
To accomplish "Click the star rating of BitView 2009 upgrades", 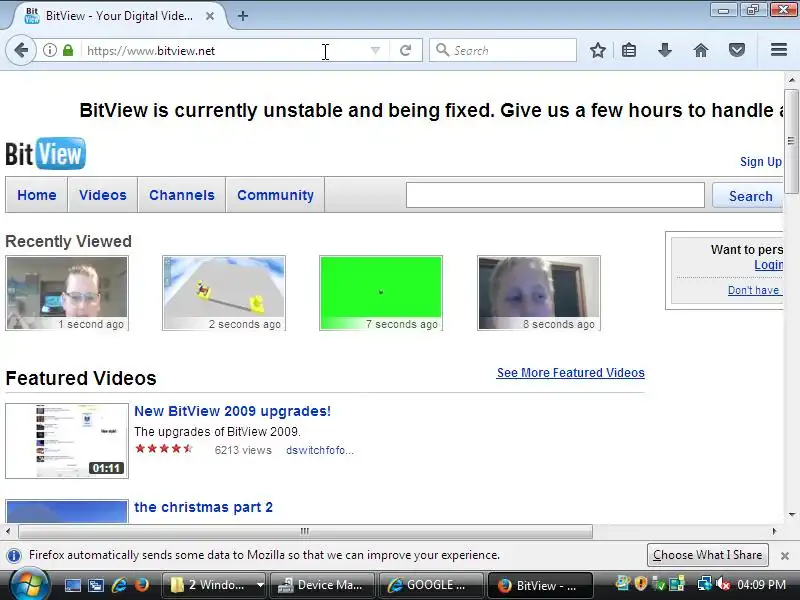I will coord(164,449).
